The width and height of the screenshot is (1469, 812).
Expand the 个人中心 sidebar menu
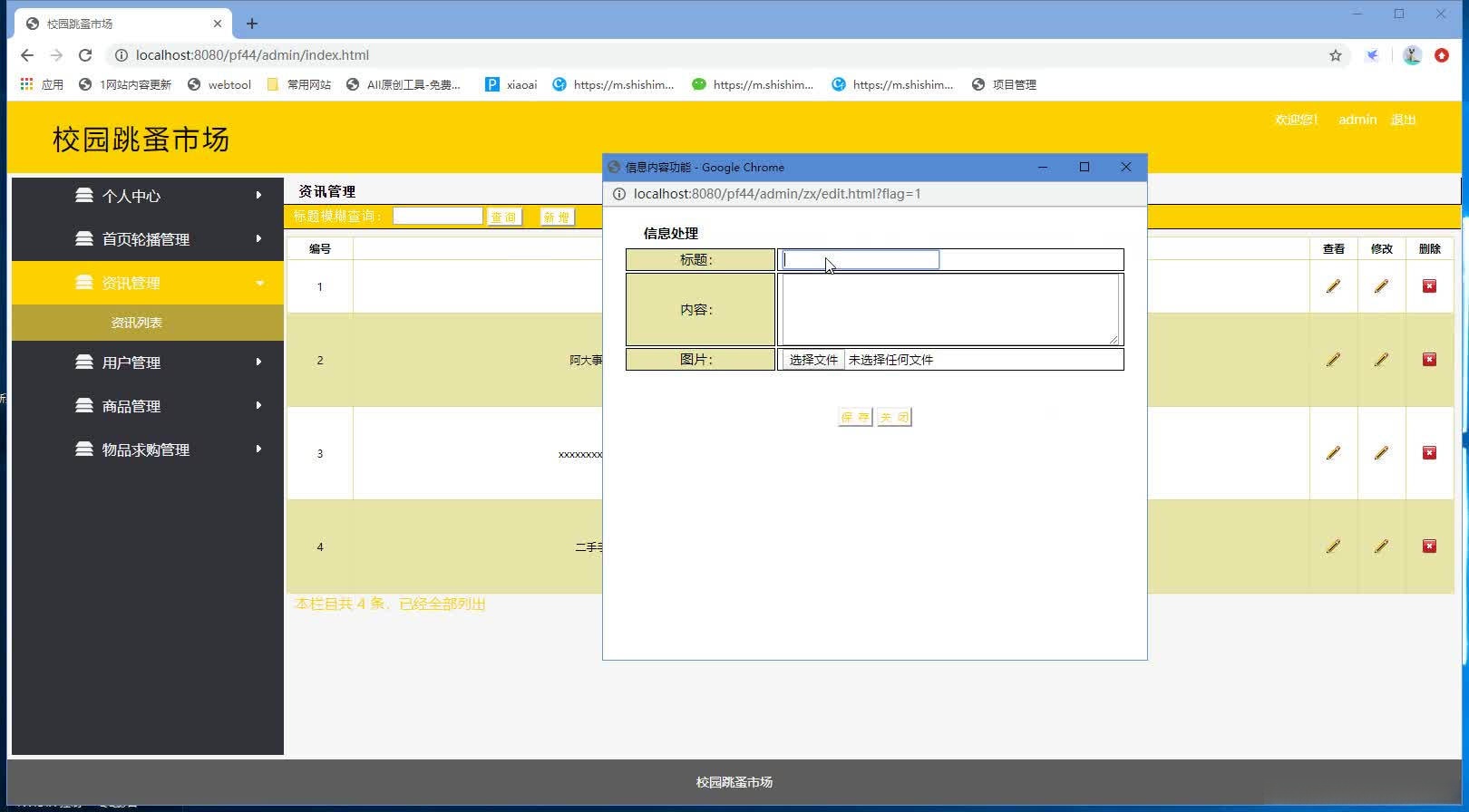point(148,196)
